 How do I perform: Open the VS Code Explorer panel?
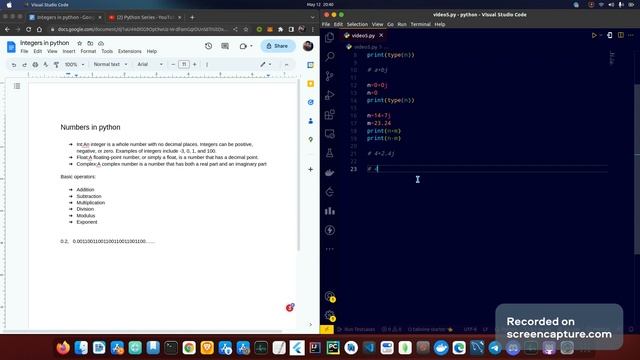click(329, 37)
